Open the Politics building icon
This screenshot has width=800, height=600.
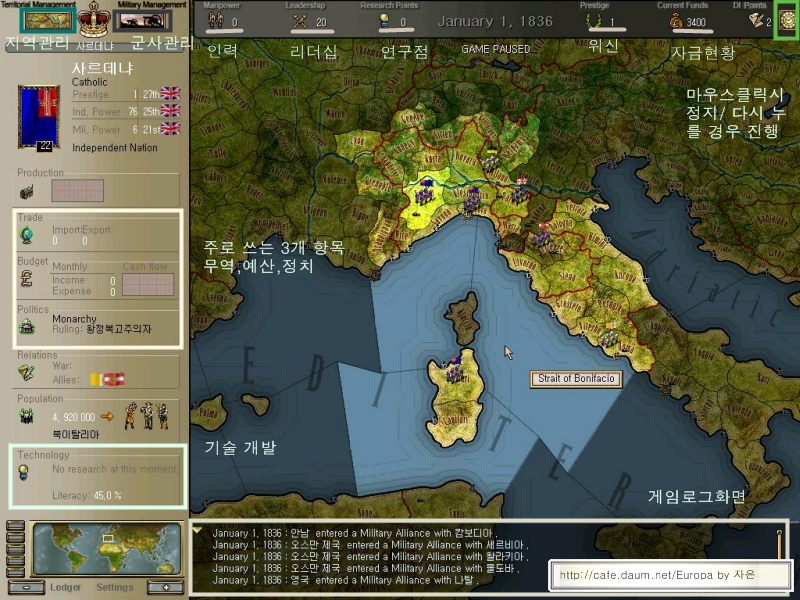27,327
